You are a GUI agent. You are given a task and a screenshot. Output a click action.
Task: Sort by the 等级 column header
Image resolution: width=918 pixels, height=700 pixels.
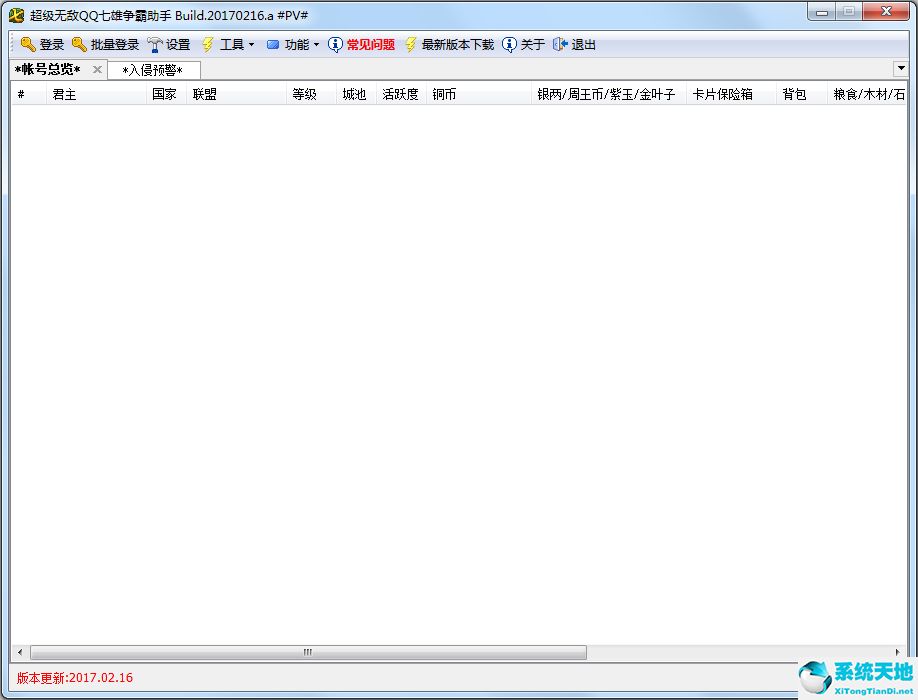(x=311, y=94)
